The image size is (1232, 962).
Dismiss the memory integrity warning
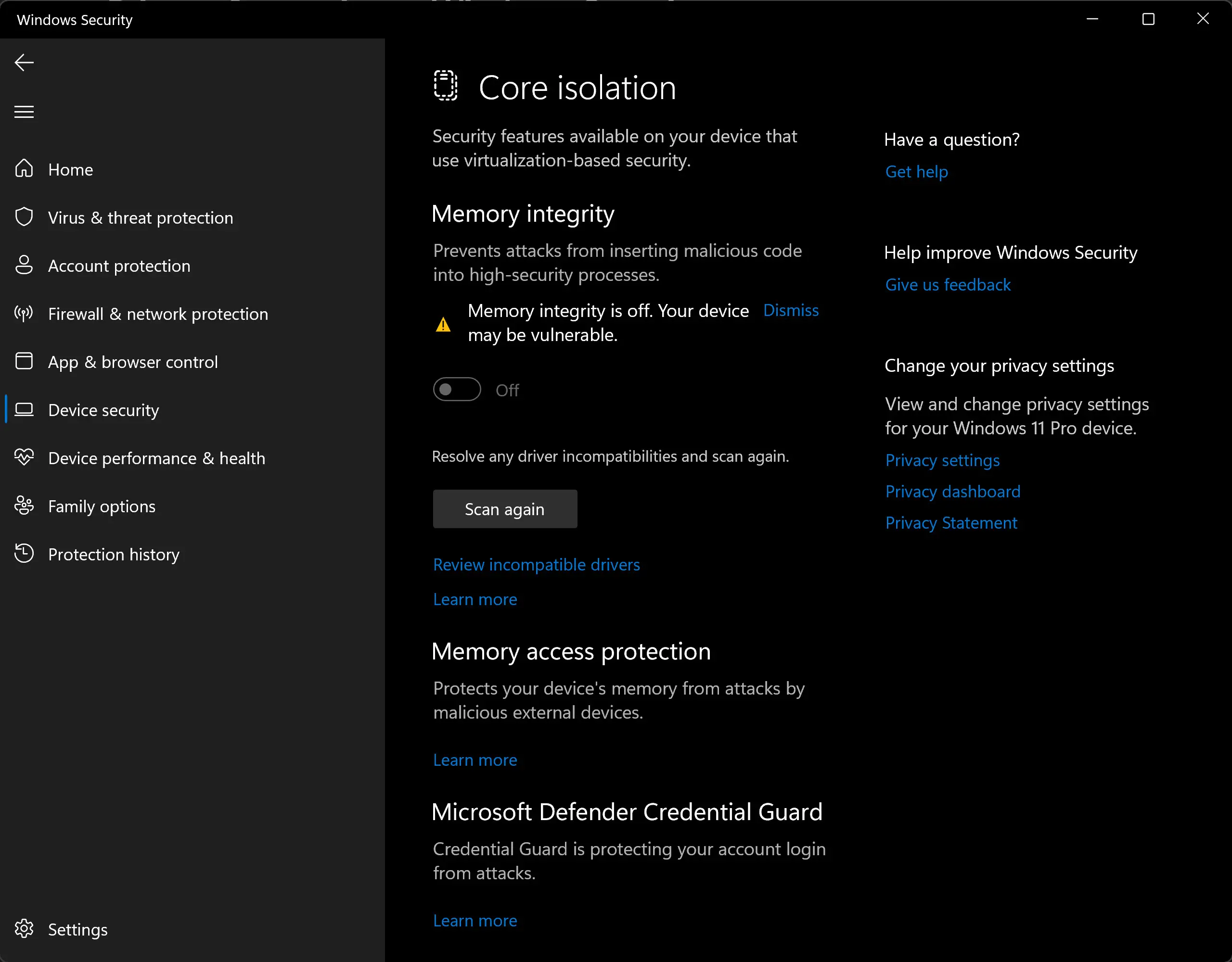click(791, 310)
